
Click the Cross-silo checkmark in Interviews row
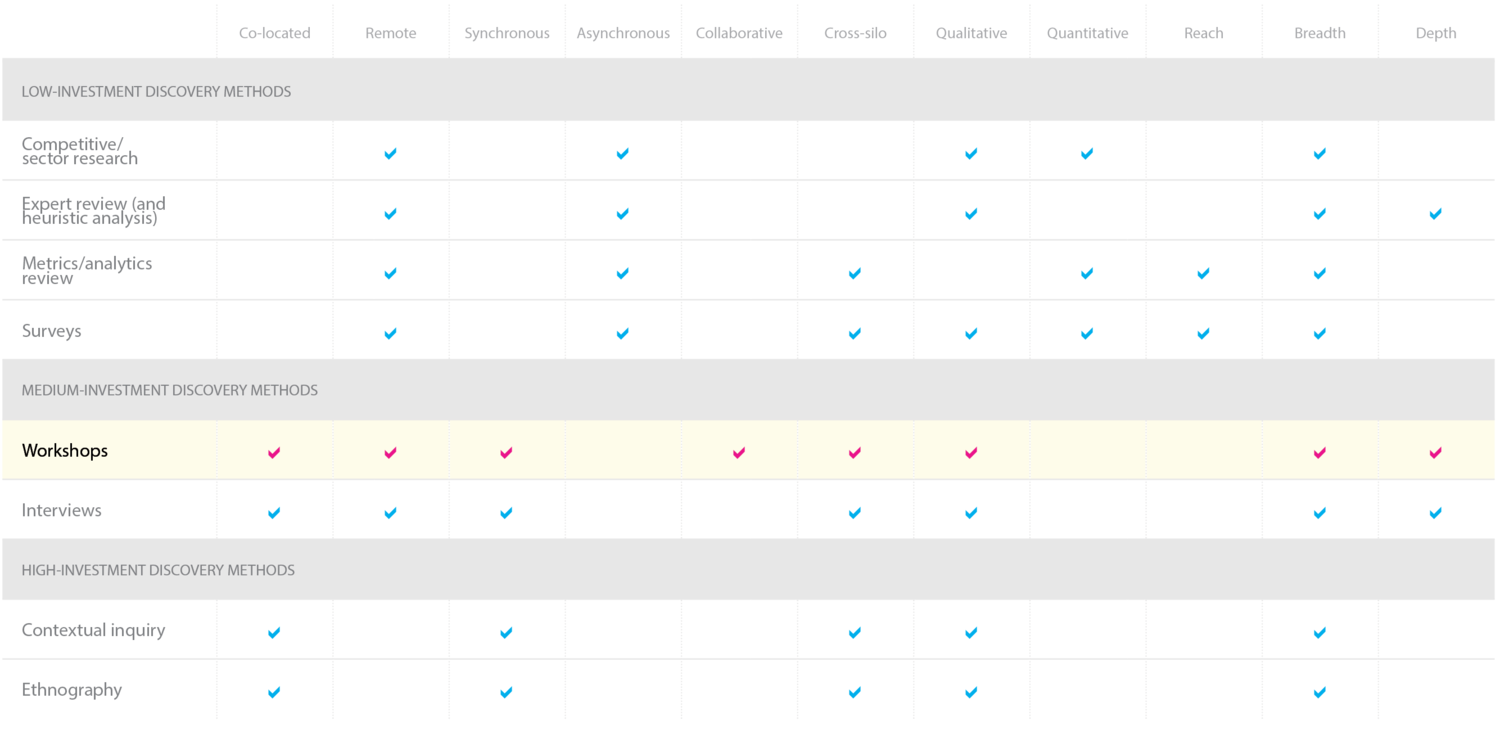[854, 512]
